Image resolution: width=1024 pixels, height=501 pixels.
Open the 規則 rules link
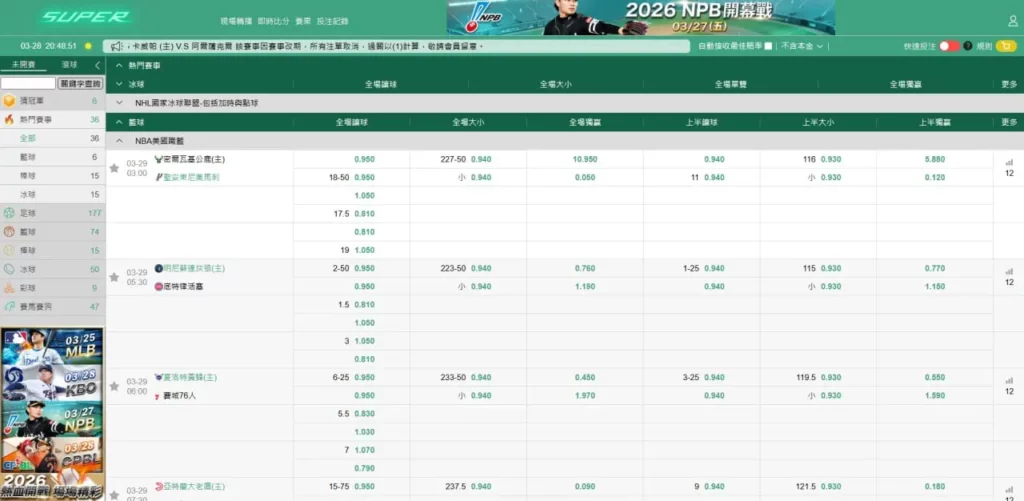[984, 46]
